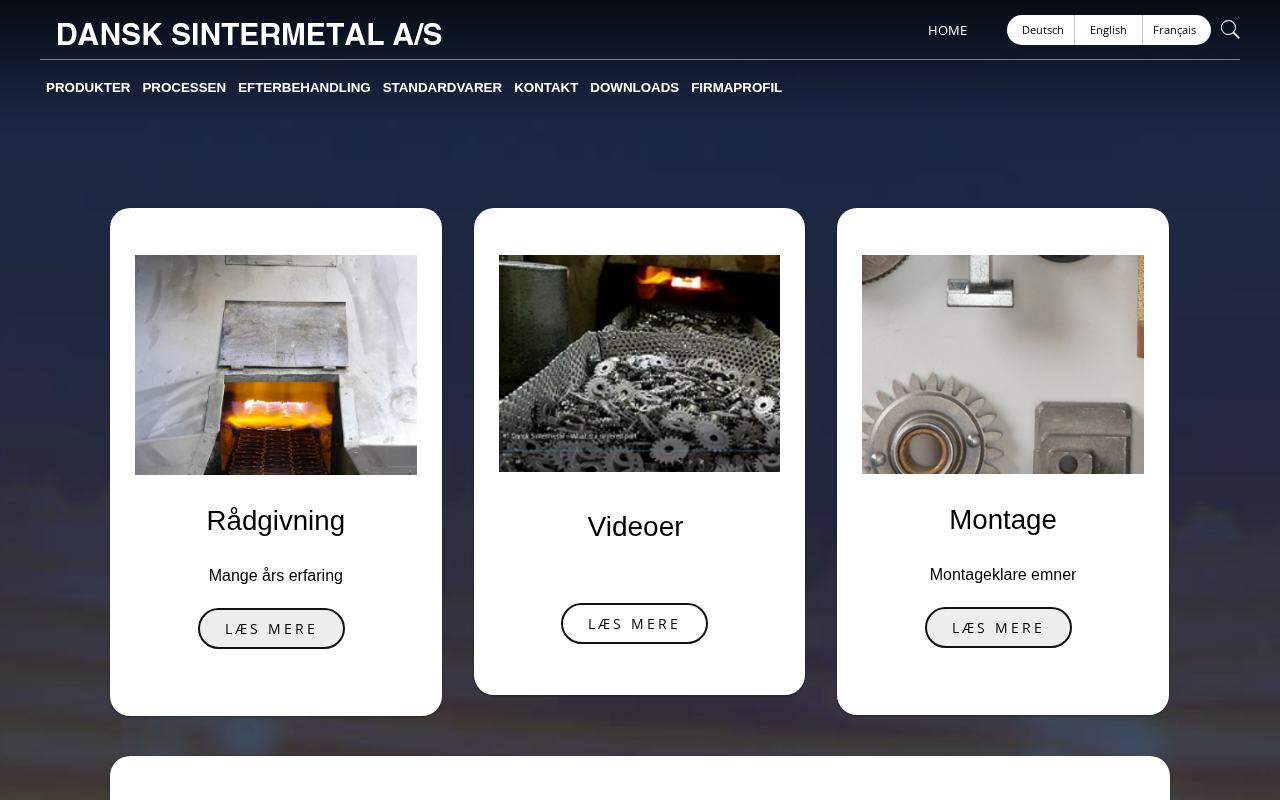The height and width of the screenshot is (800, 1280).
Task: Open the DOWNLOADS menu item
Action: [x=634, y=88]
